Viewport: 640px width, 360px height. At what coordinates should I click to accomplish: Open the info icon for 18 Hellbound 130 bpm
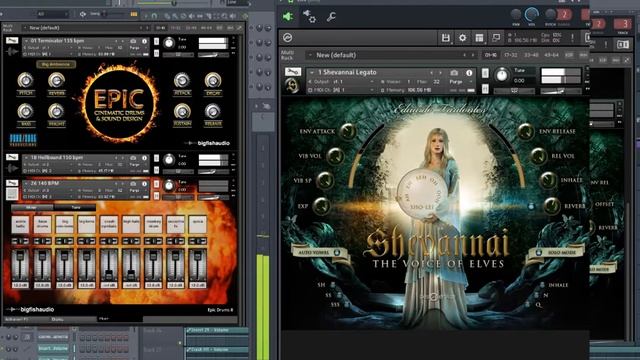(144, 158)
